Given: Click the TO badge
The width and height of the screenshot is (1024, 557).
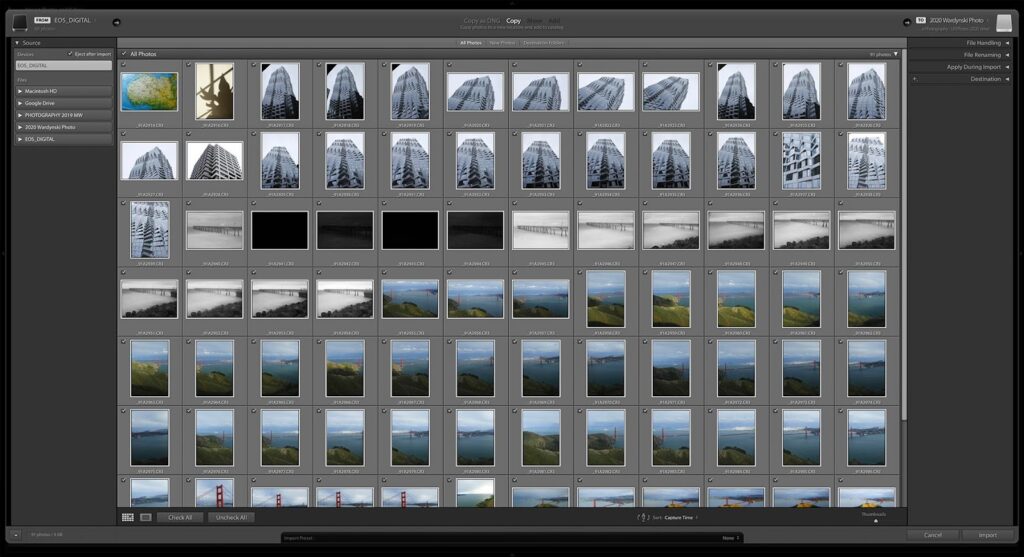Looking at the screenshot, I should tap(921, 20).
